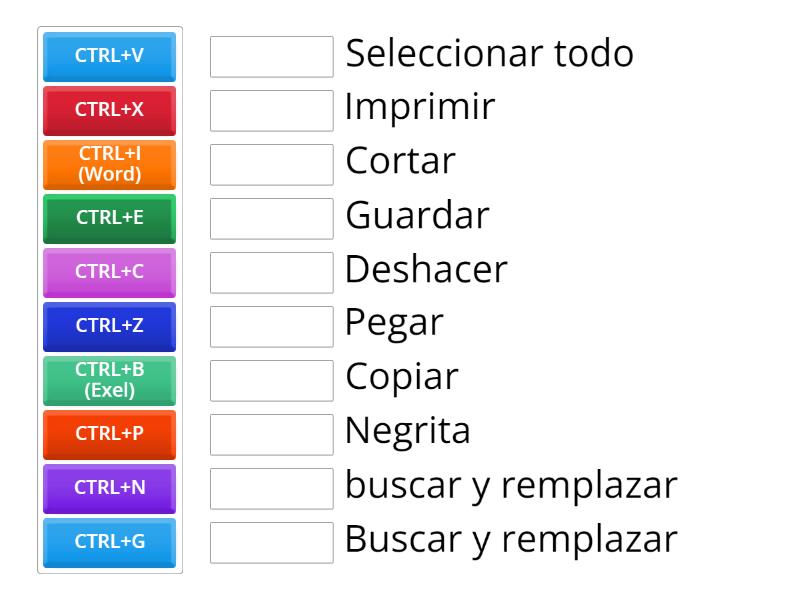Image resolution: width=800 pixels, height=600 pixels.
Task: Select the CTRL+G shortcut tile
Action: (x=108, y=543)
